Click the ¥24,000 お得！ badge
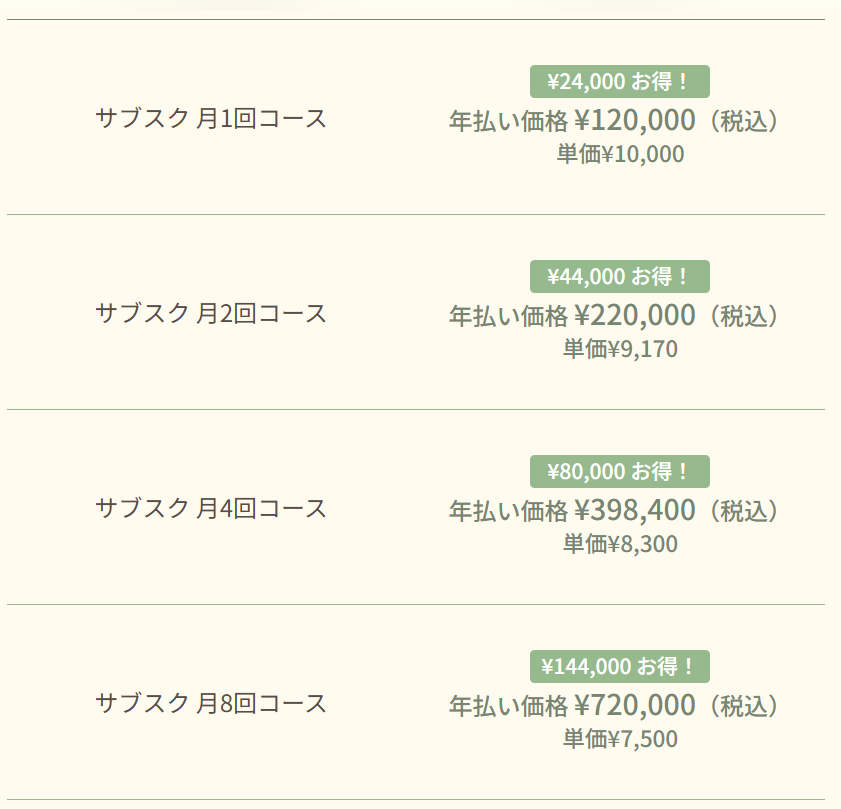Image resolution: width=841 pixels, height=809 pixels. pyautogui.click(x=619, y=81)
